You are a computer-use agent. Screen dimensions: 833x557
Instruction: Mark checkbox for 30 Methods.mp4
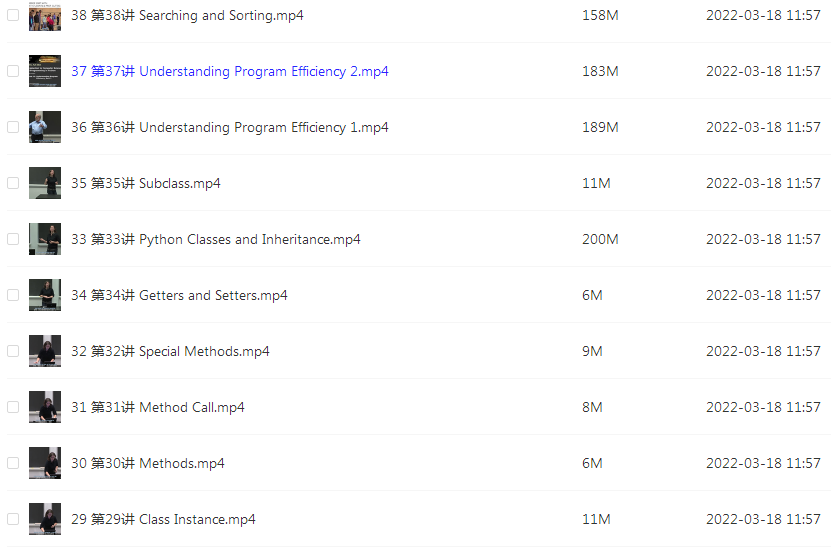tap(13, 463)
